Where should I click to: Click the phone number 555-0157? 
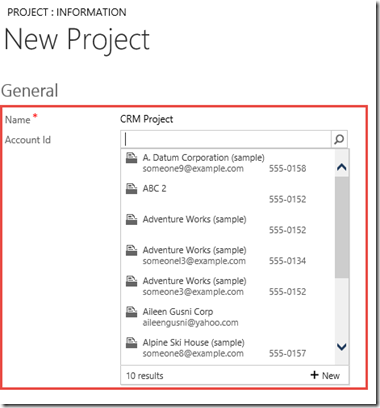(x=288, y=353)
